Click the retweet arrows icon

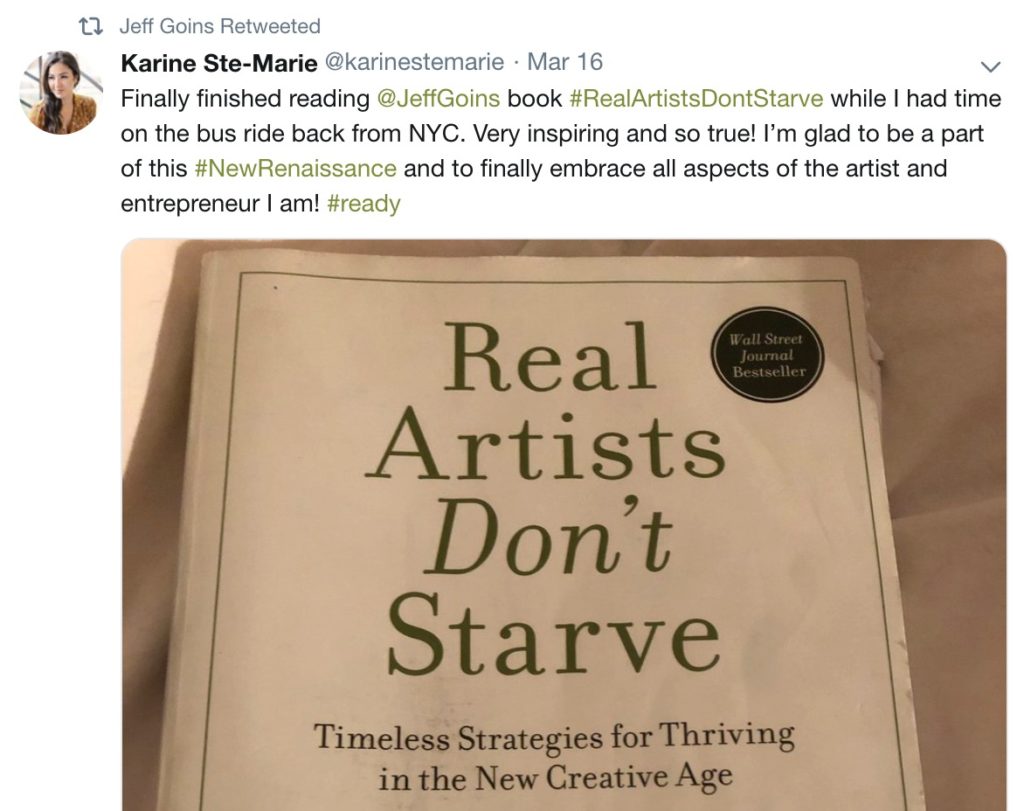click(x=90, y=27)
